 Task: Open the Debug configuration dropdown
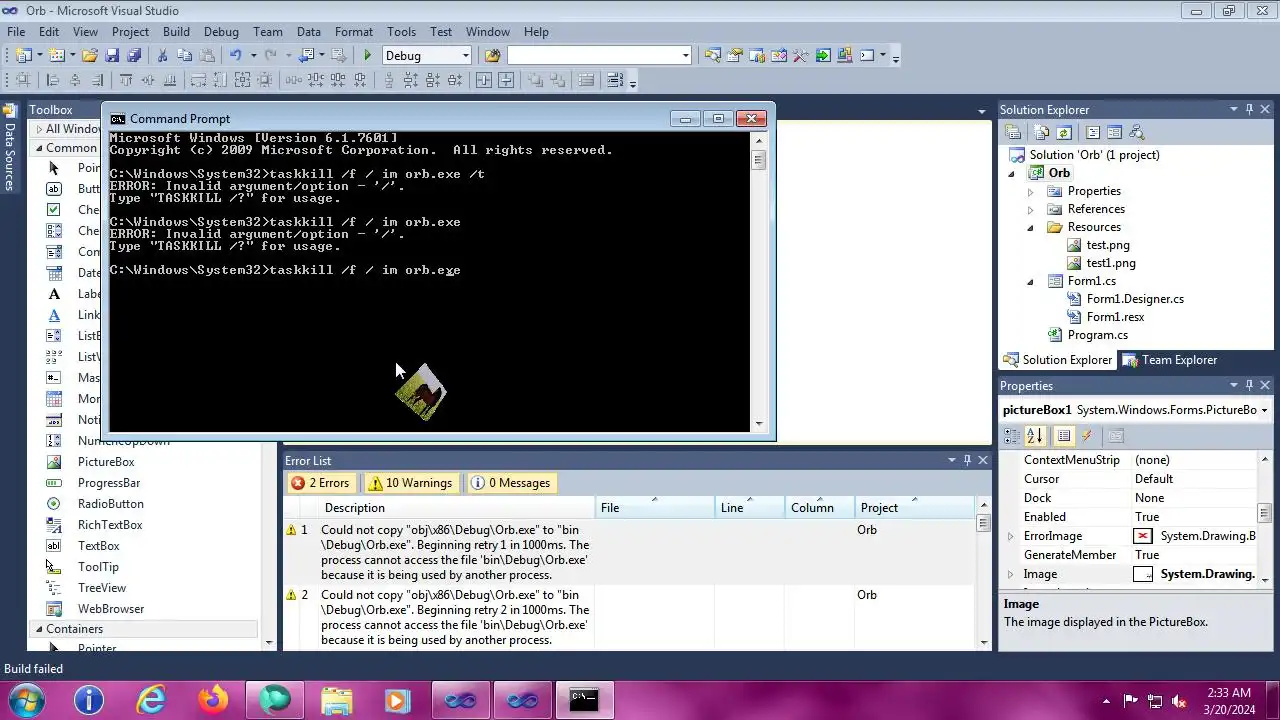tap(465, 56)
